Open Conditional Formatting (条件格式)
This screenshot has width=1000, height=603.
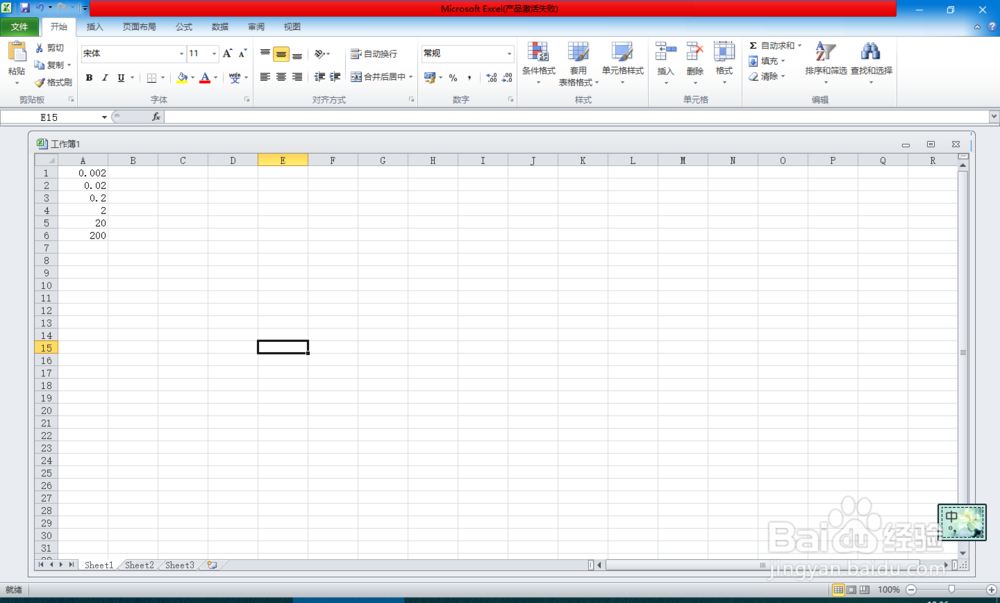pos(538,62)
